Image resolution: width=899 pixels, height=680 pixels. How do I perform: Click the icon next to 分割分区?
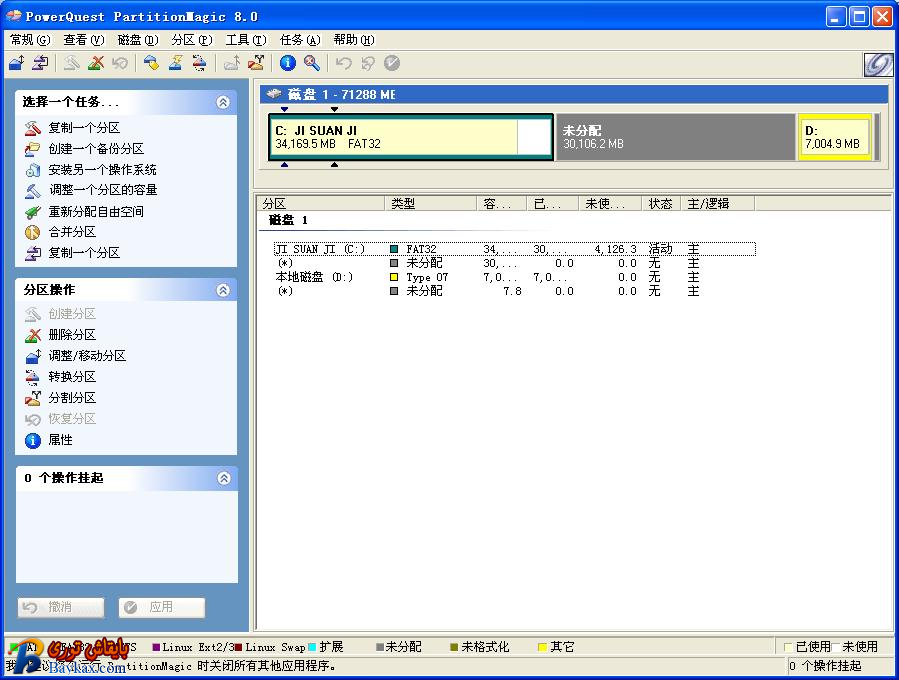33,398
